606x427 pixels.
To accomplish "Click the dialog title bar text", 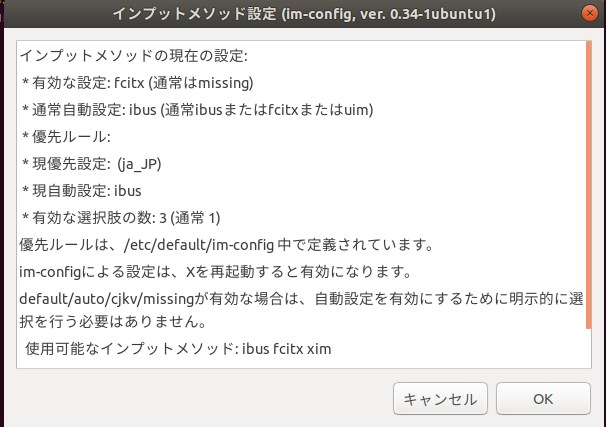I will pos(304,14).
